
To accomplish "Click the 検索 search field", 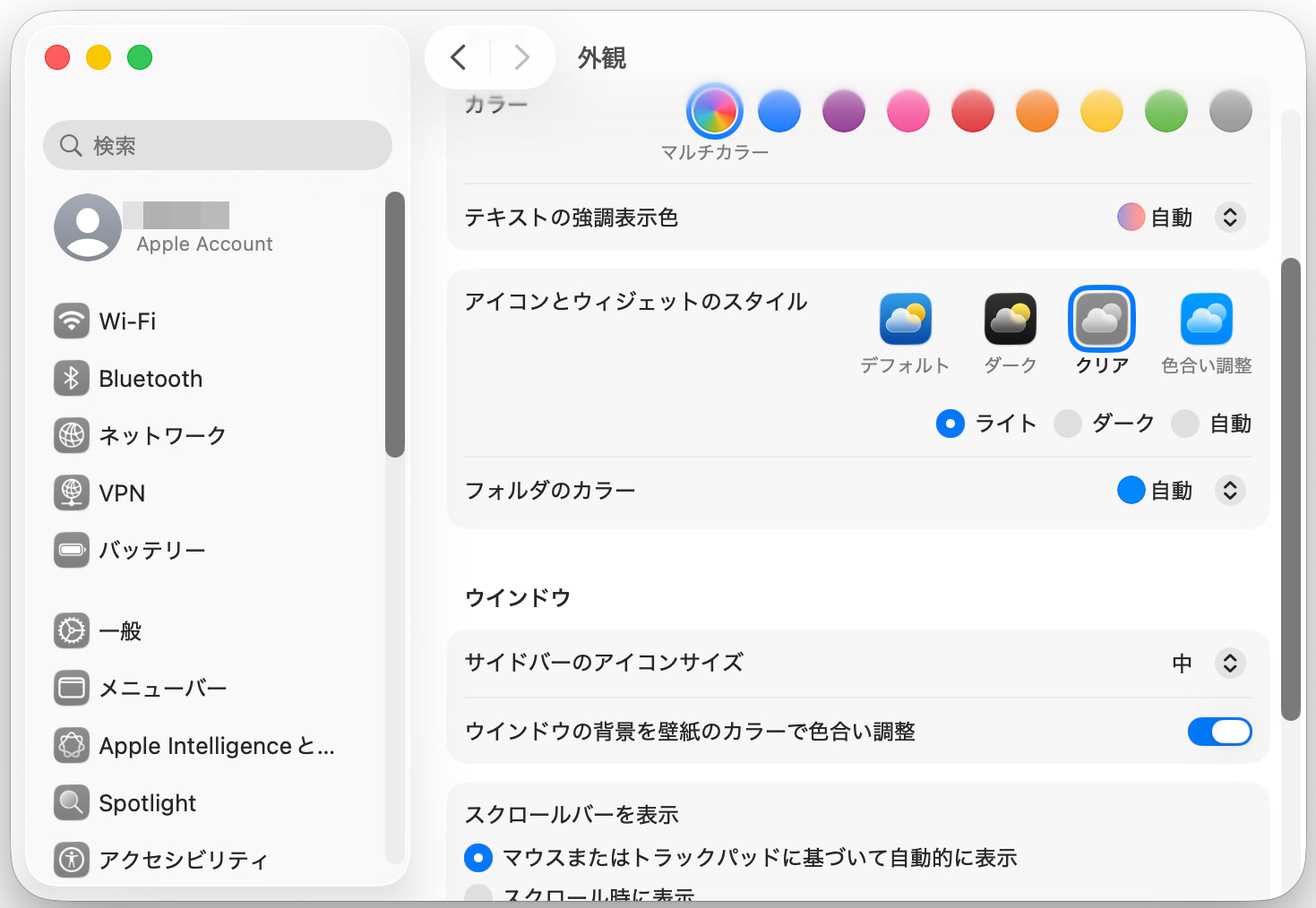I will pos(218,145).
